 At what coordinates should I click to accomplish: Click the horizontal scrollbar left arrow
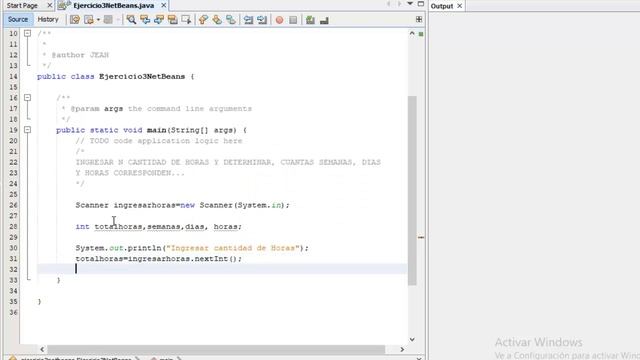tap(42, 349)
